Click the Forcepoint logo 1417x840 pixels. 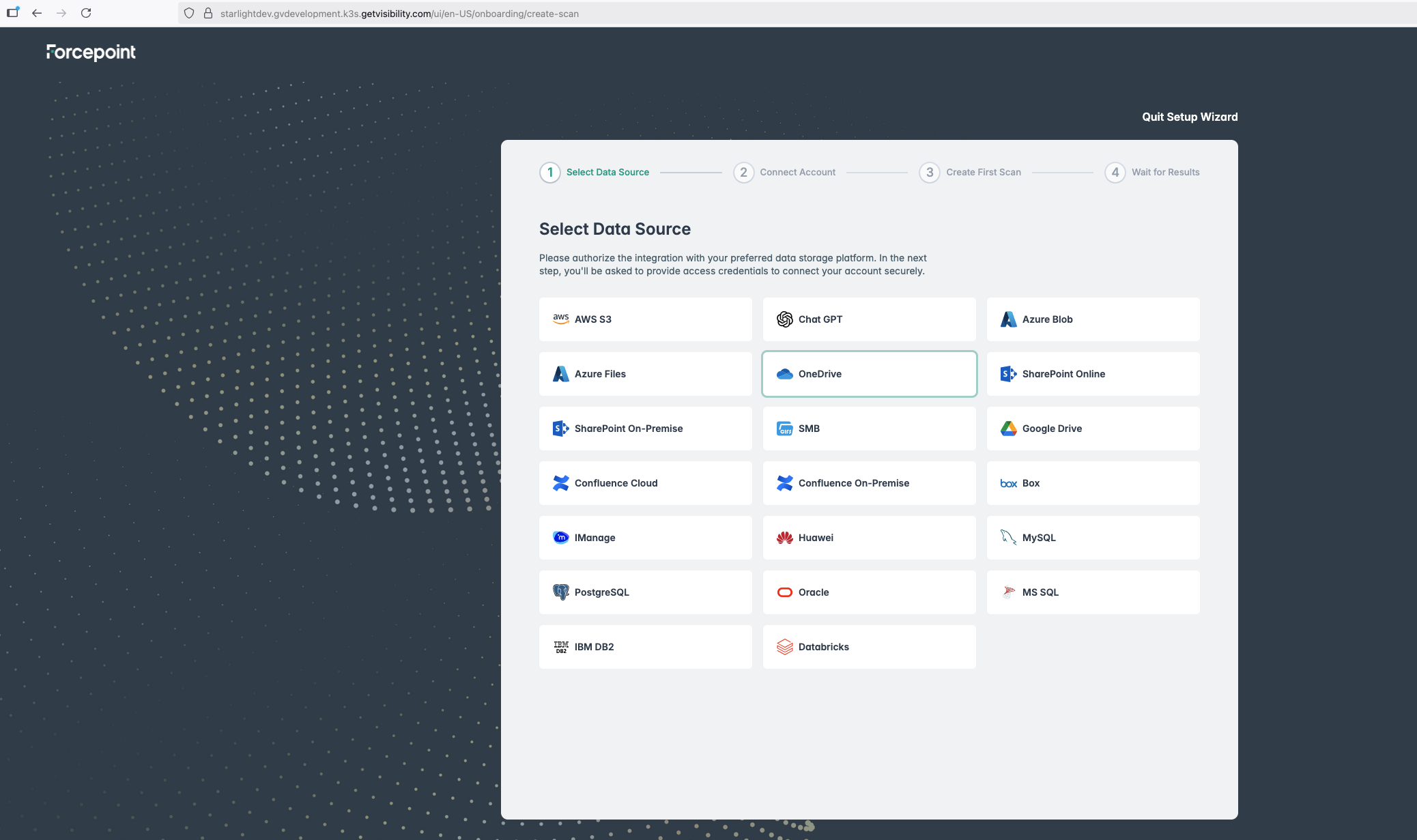(x=91, y=53)
